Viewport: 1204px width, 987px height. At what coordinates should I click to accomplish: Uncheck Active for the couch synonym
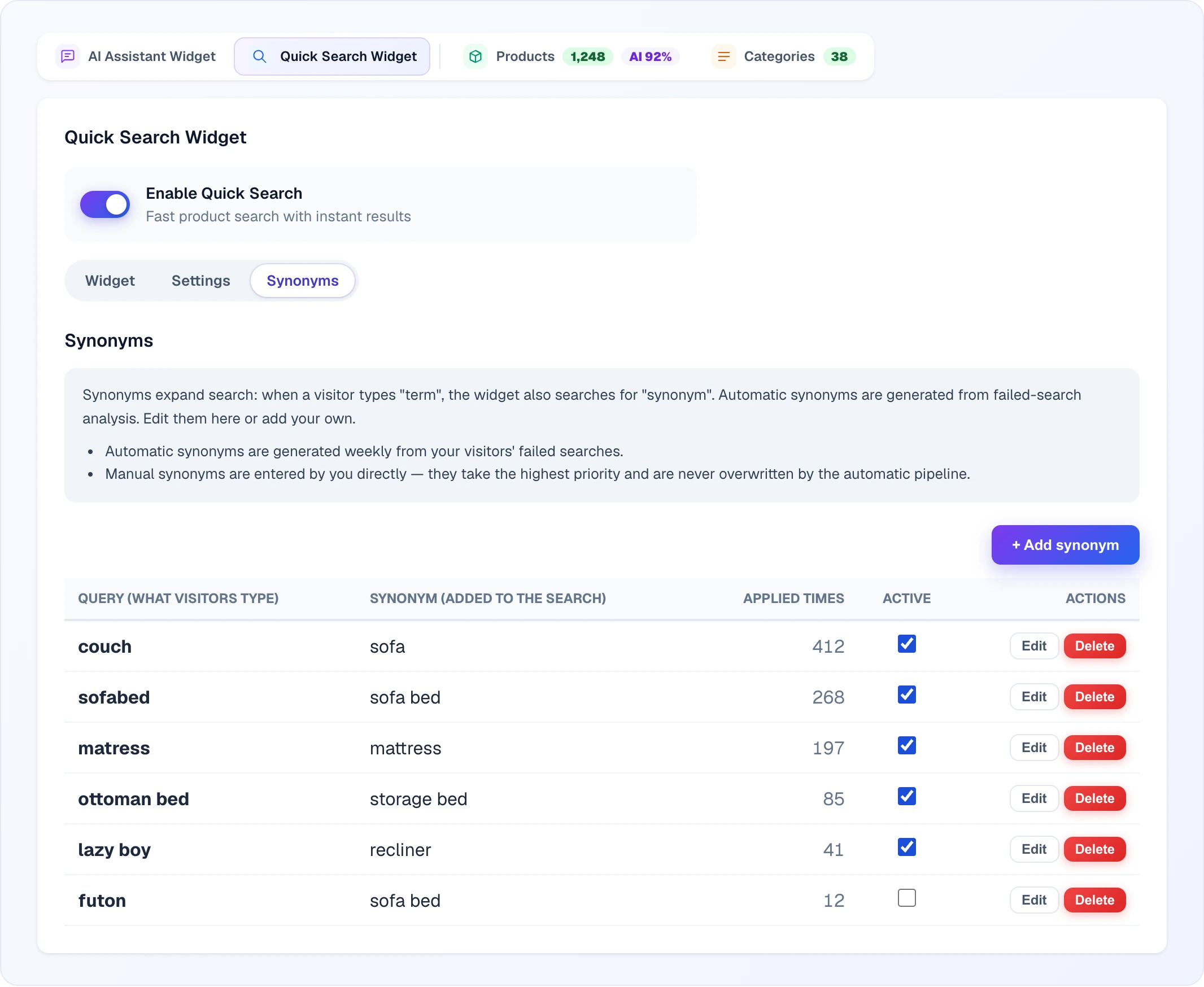[x=906, y=644]
